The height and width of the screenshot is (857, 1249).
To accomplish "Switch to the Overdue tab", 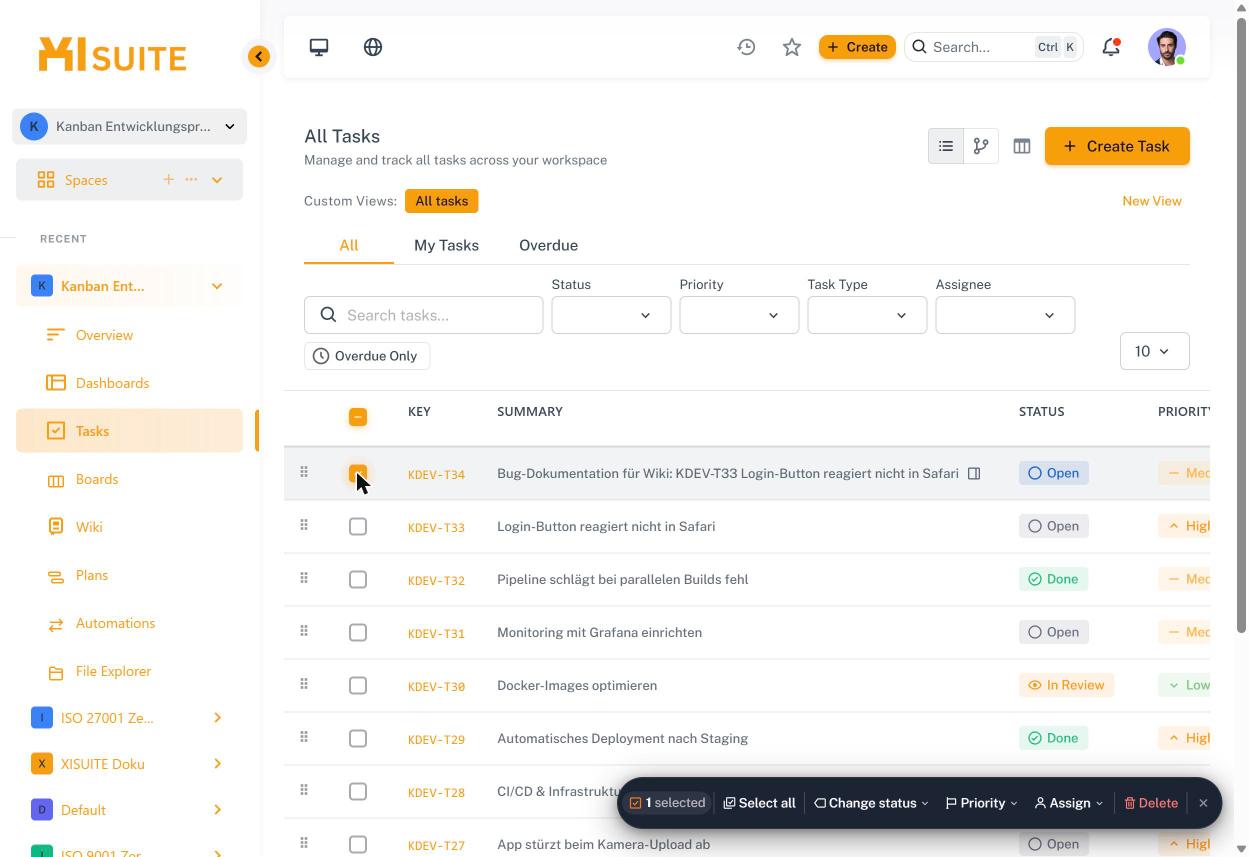I will (x=548, y=245).
